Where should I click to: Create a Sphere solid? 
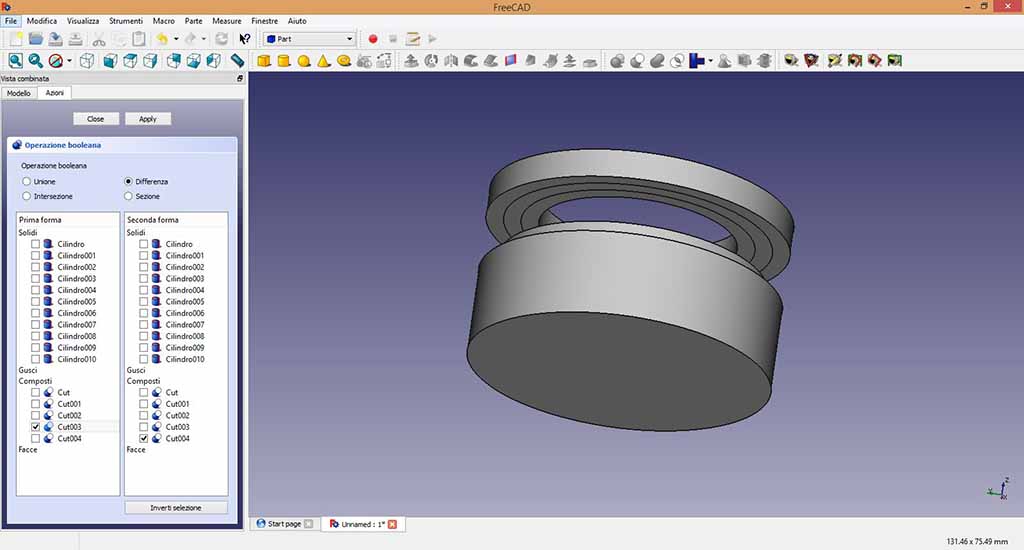(304, 61)
